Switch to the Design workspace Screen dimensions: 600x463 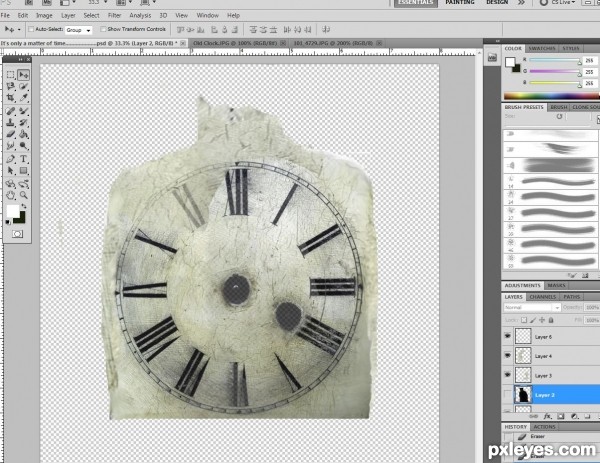(x=497, y=2)
